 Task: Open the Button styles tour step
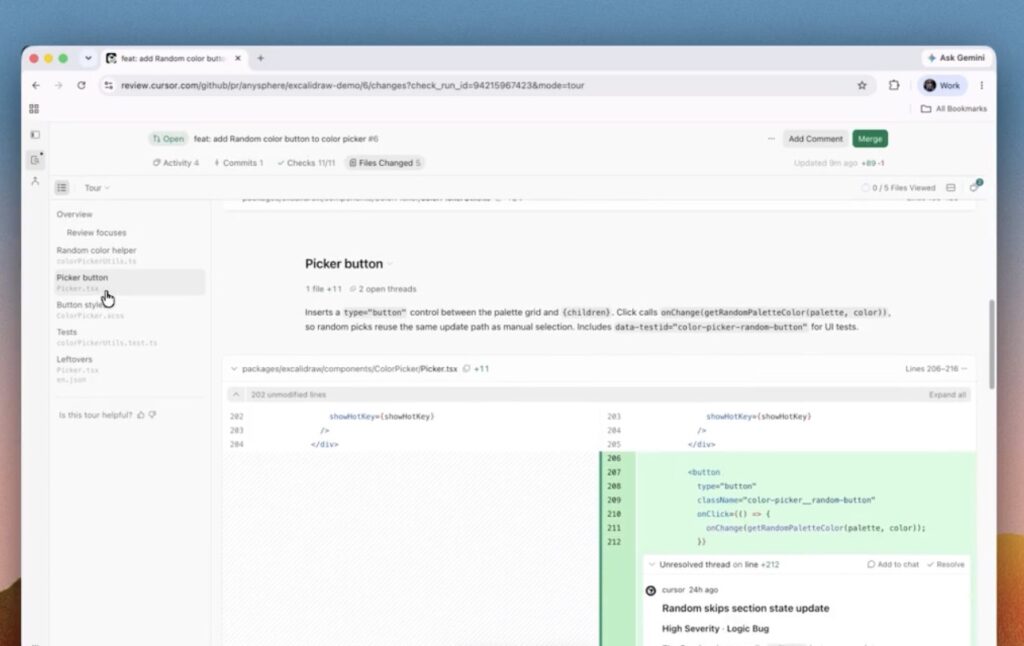coord(129,310)
